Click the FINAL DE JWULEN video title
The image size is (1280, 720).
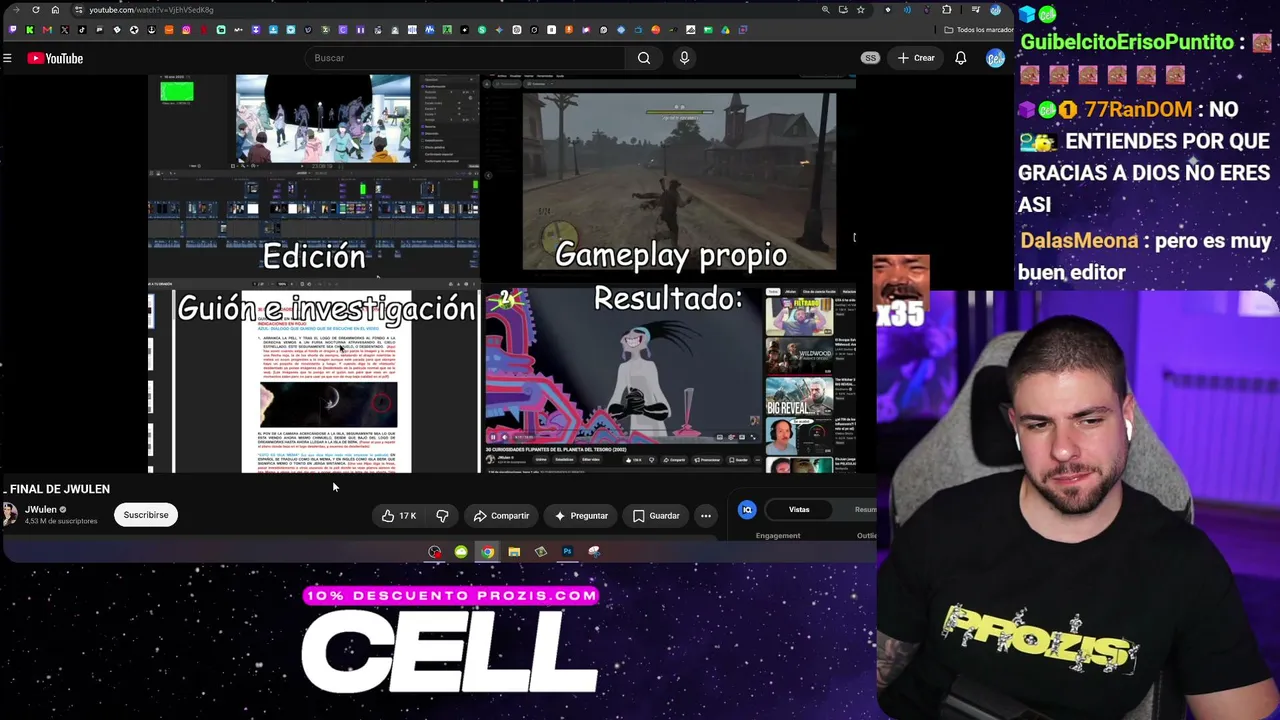coord(58,489)
